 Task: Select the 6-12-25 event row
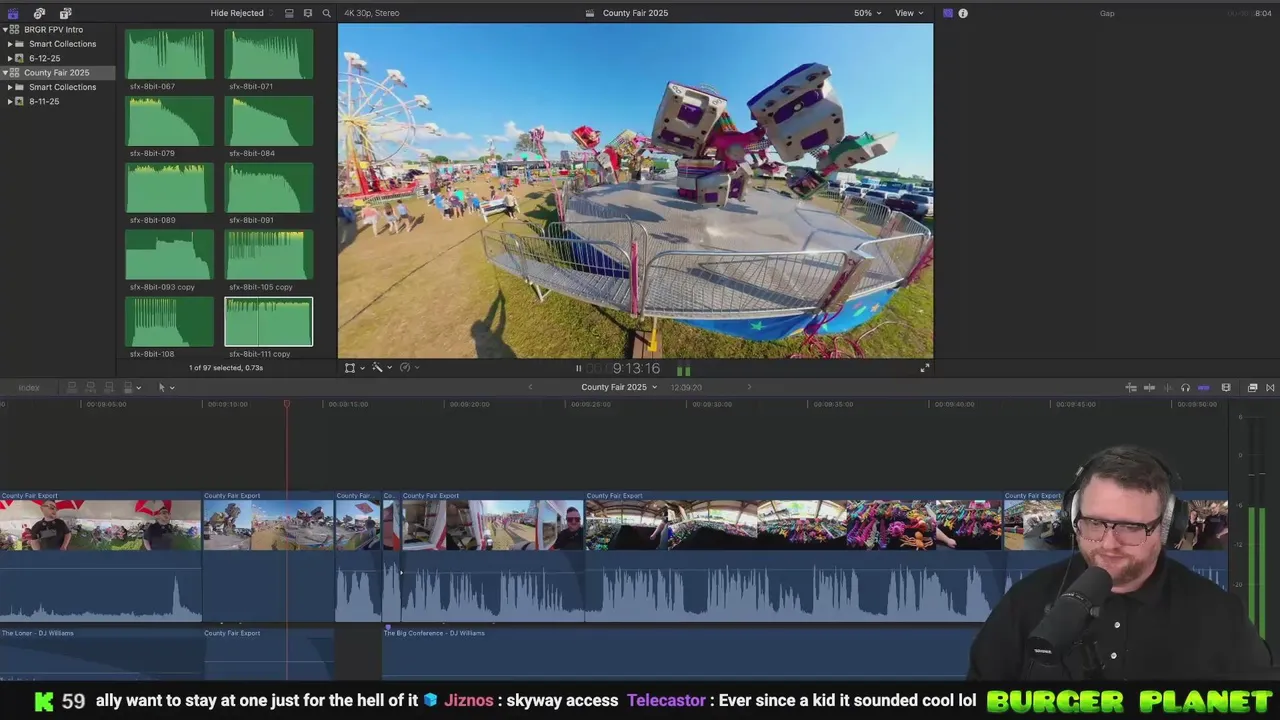pos(58,58)
